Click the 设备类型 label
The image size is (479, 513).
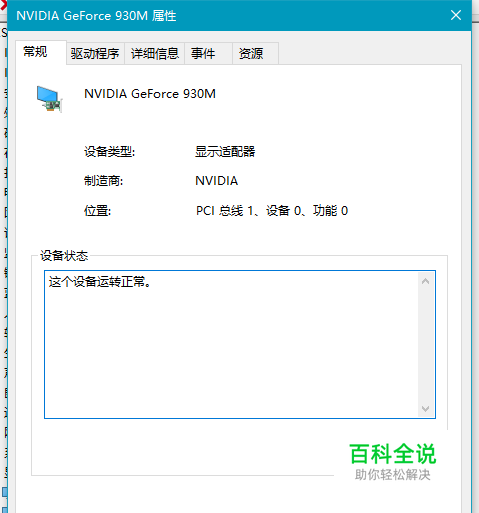point(110,152)
